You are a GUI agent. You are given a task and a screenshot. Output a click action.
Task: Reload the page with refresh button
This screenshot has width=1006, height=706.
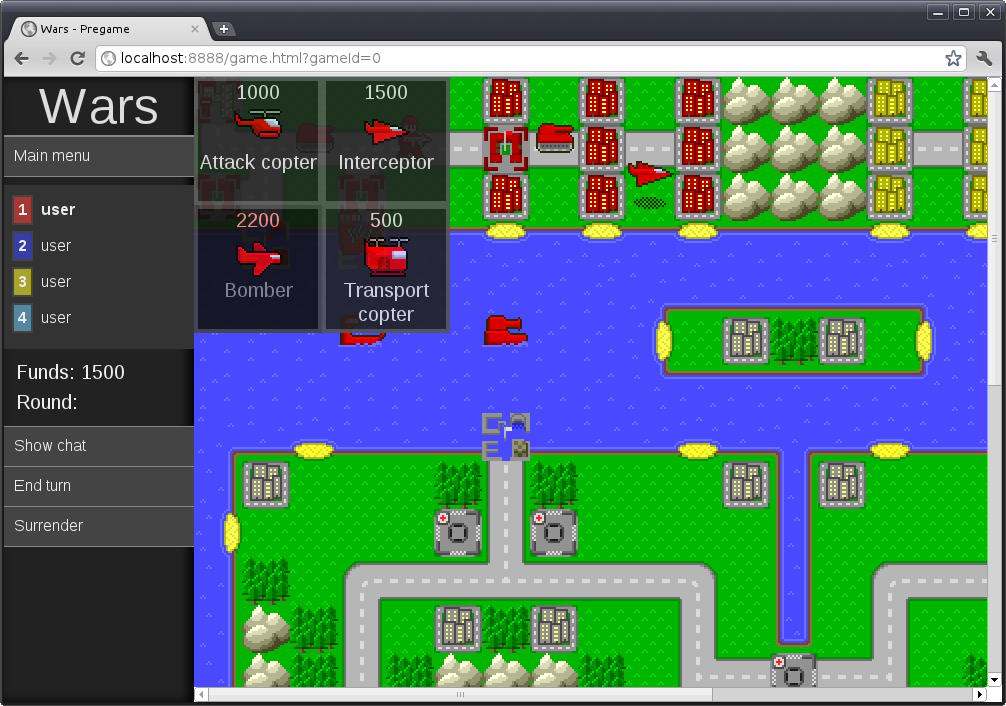coord(77,58)
